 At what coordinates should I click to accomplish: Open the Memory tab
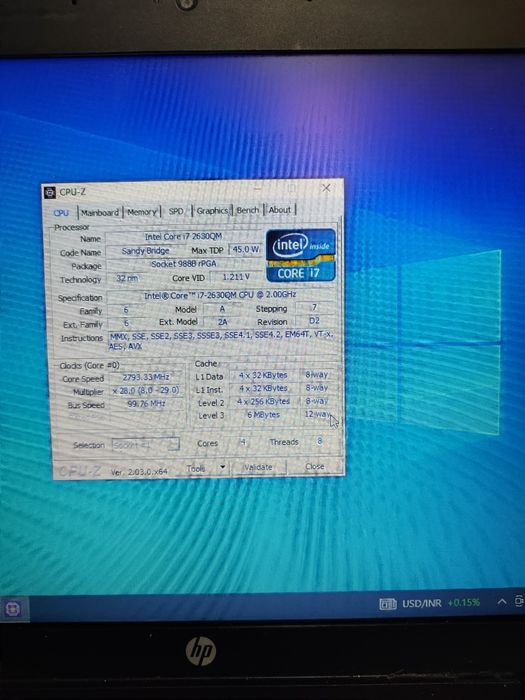pyautogui.click(x=142, y=212)
